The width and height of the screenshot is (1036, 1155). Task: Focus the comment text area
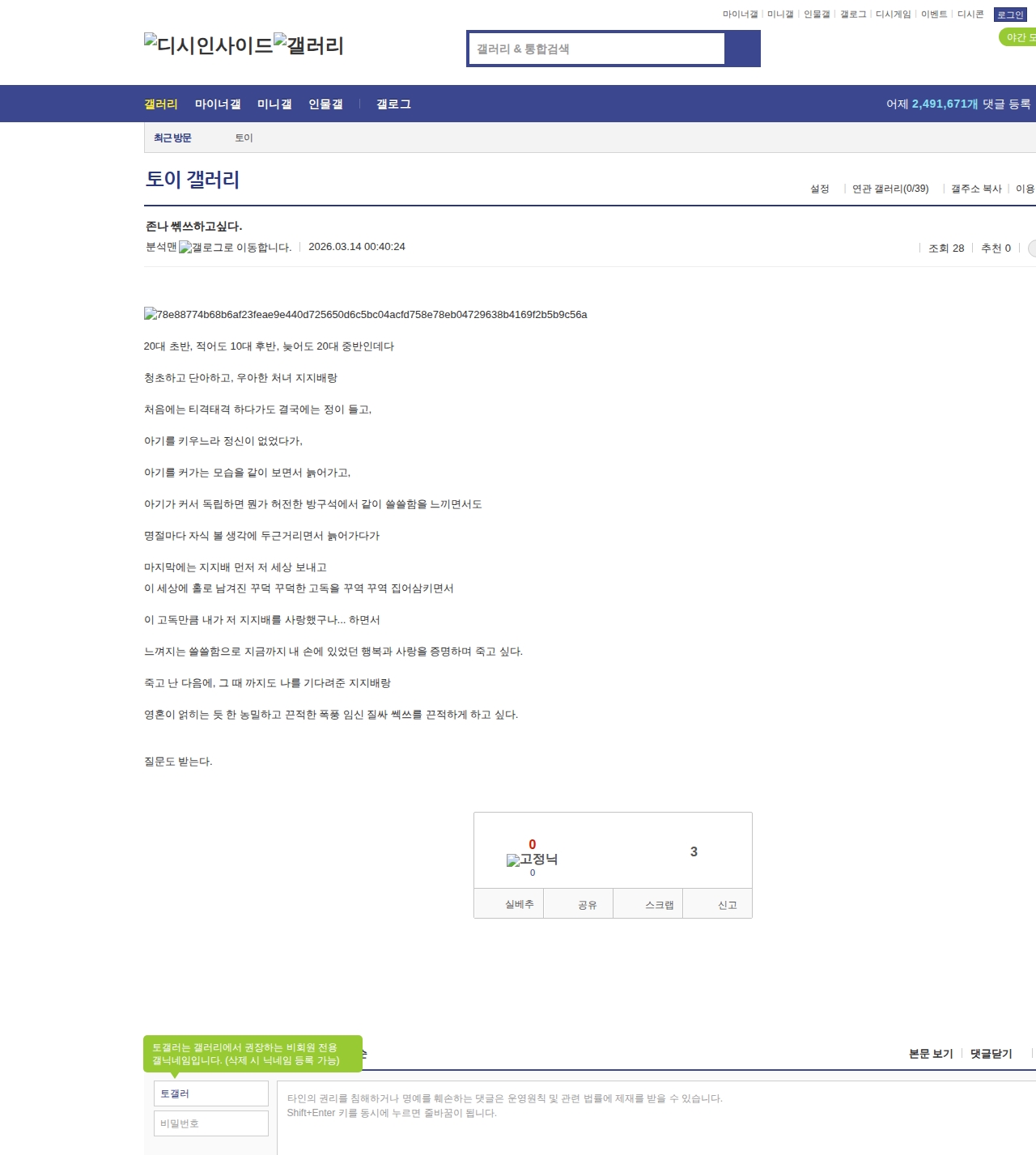pos(656,1118)
